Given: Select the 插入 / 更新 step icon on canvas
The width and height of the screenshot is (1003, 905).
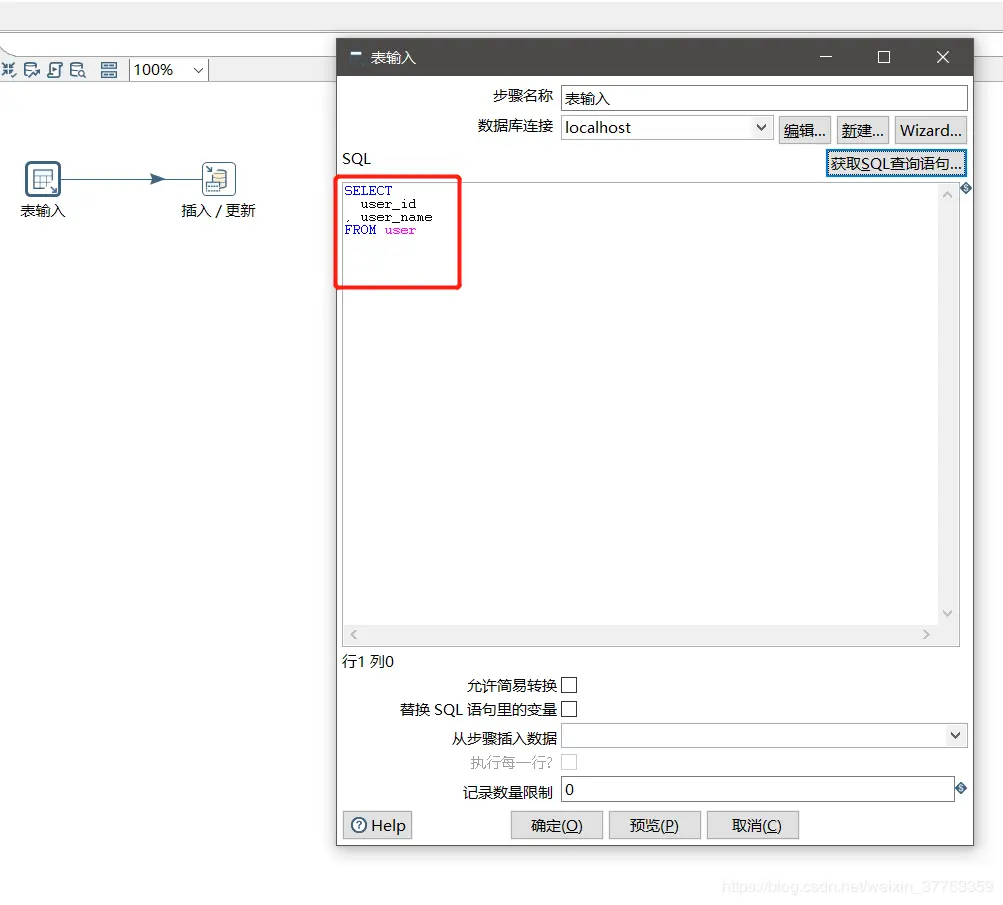Looking at the screenshot, I should point(218,178).
